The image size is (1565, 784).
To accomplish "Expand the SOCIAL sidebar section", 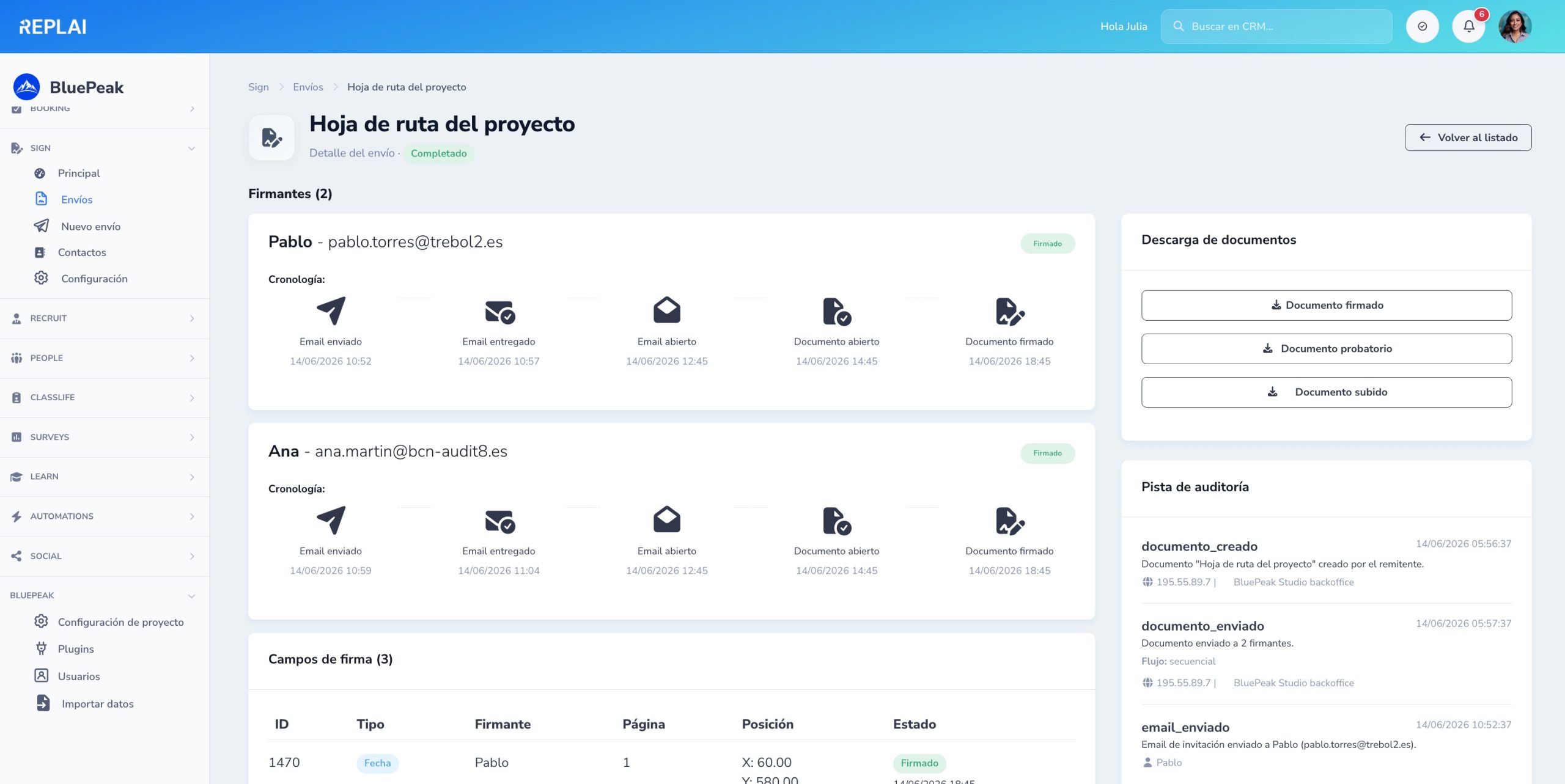I will [x=105, y=556].
